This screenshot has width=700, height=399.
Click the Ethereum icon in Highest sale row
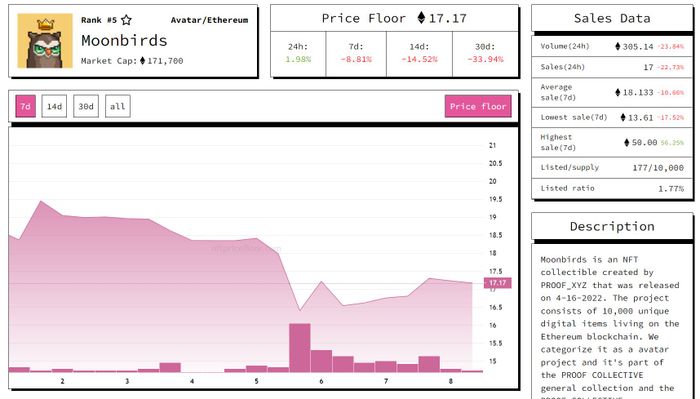pyautogui.click(x=627, y=142)
